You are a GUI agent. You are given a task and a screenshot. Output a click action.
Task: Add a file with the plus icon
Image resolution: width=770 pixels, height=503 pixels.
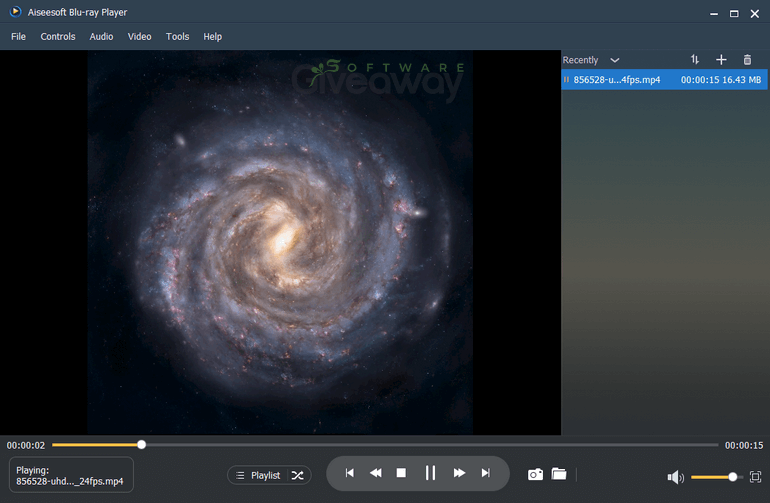[x=721, y=59]
